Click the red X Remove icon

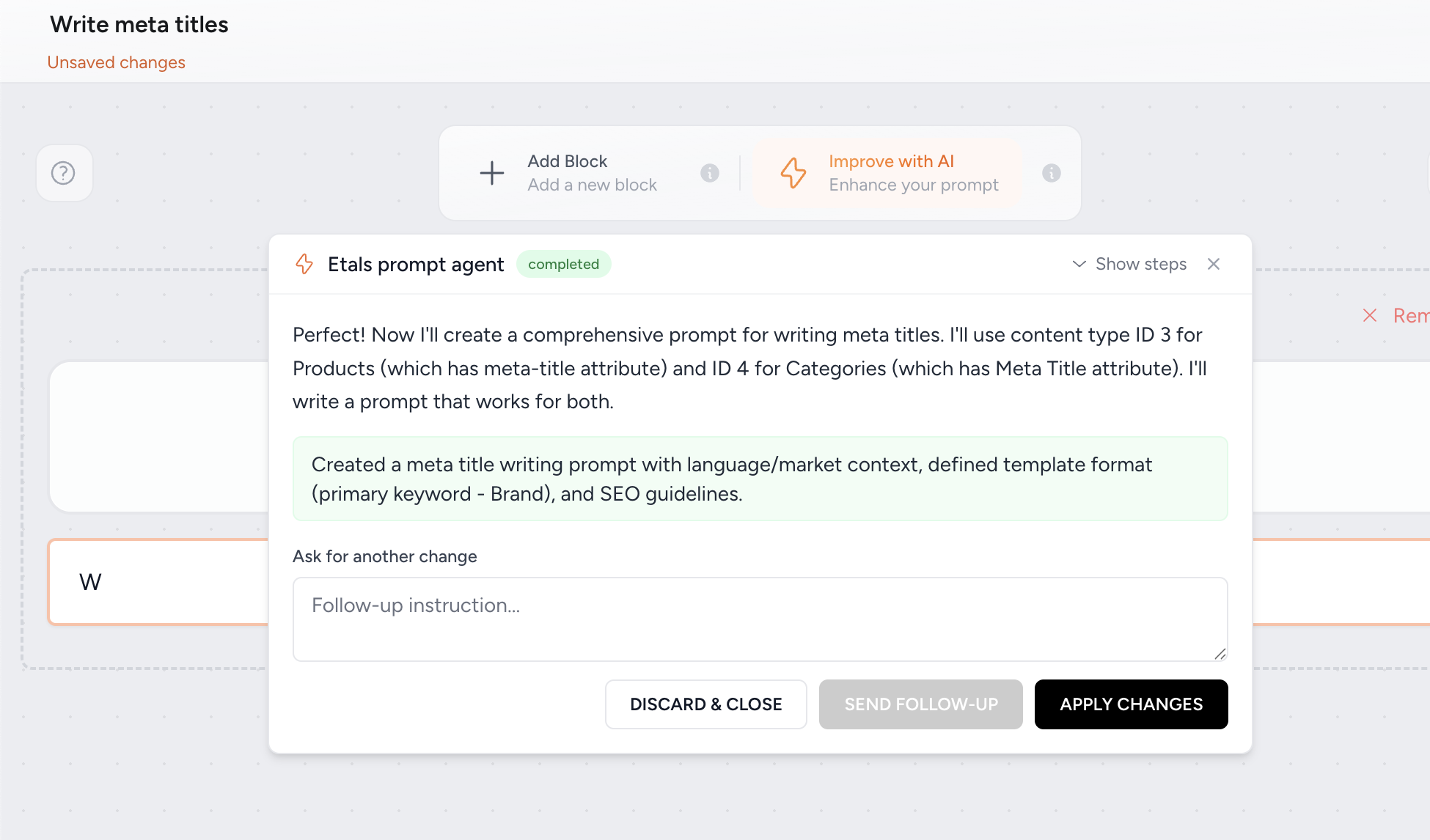click(1370, 315)
